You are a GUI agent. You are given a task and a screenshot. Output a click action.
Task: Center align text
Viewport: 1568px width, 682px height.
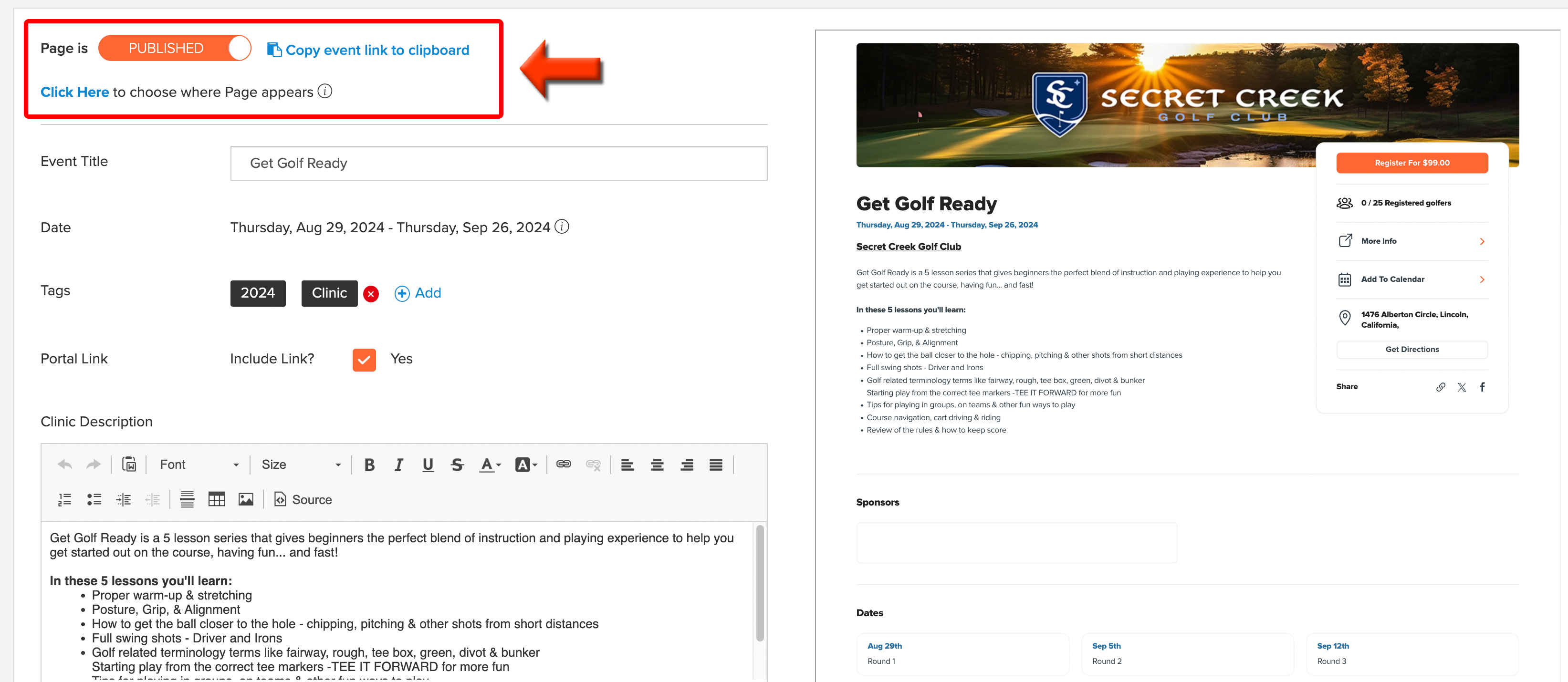coord(657,465)
